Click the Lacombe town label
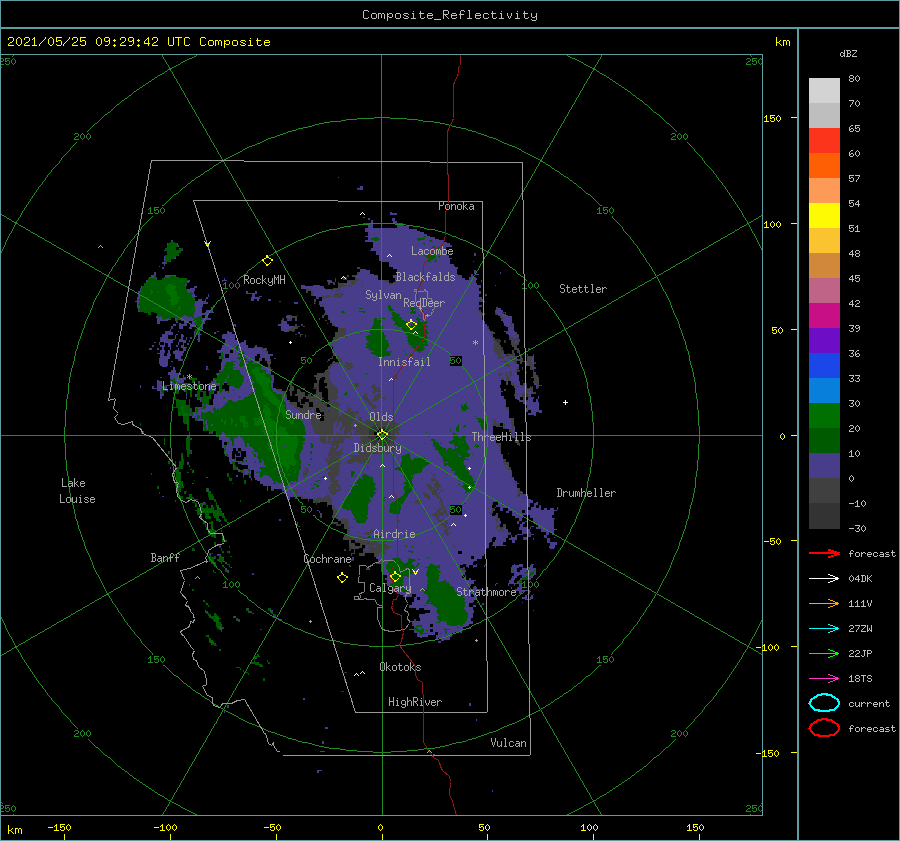The image size is (900, 841). [432, 251]
